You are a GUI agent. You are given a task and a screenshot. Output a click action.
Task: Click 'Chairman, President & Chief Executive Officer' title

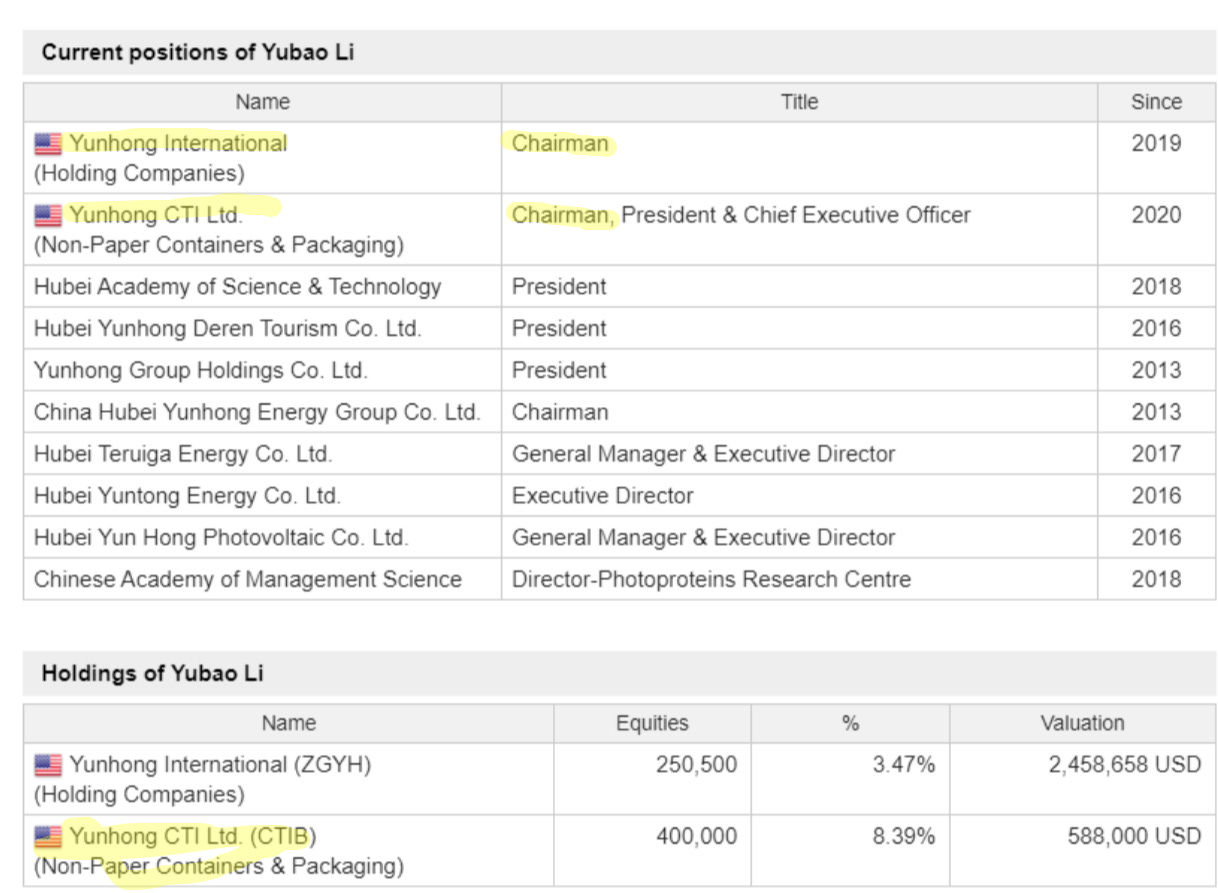coord(741,215)
